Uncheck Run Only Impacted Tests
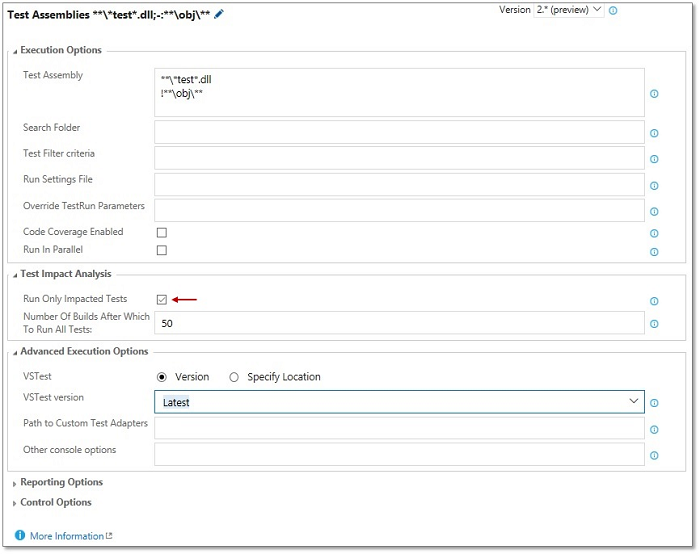 pyautogui.click(x=162, y=300)
